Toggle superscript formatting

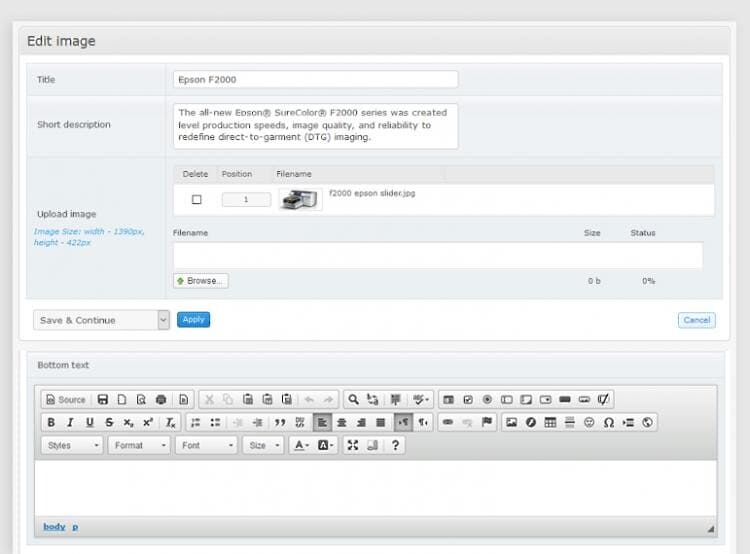(148, 422)
